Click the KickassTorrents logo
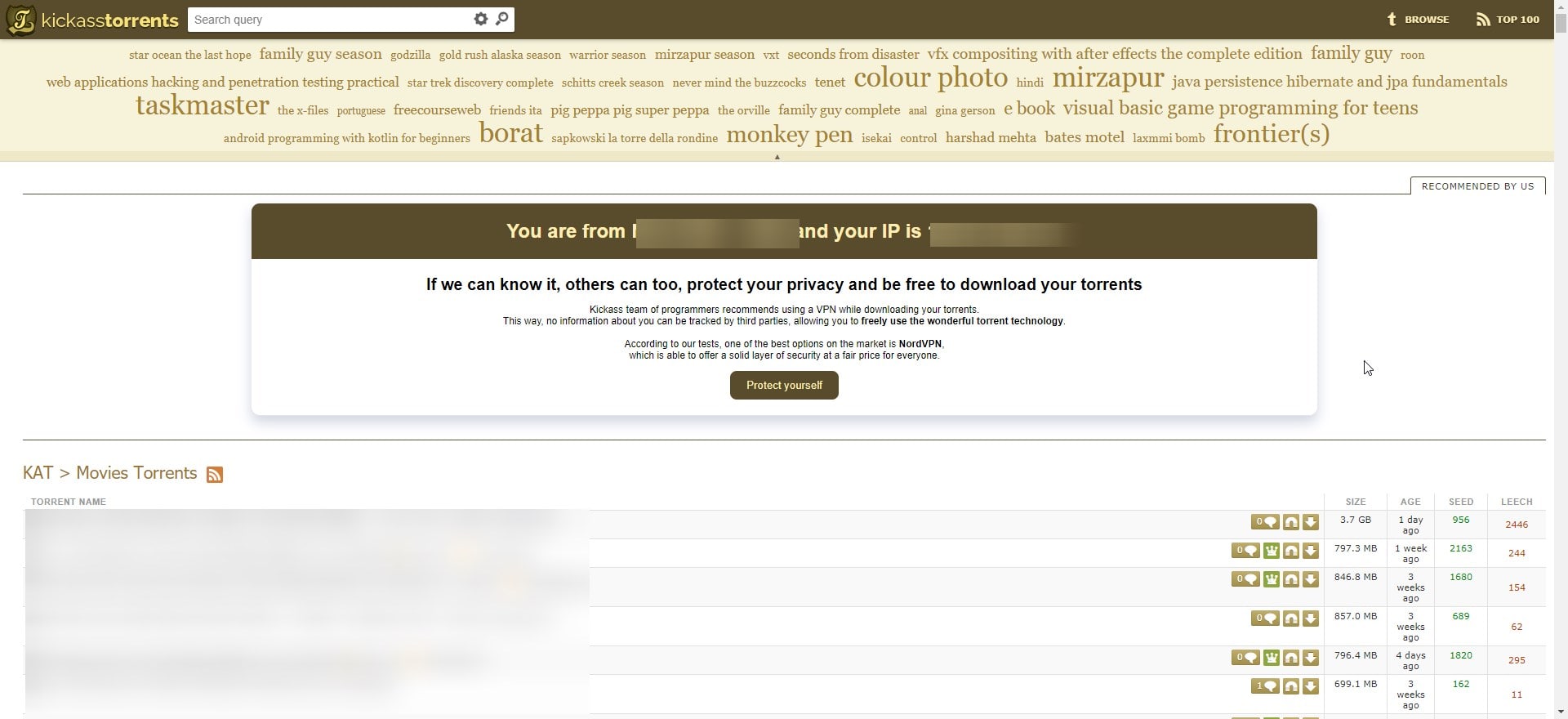The image size is (1568, 719). (x=91, y=20)
